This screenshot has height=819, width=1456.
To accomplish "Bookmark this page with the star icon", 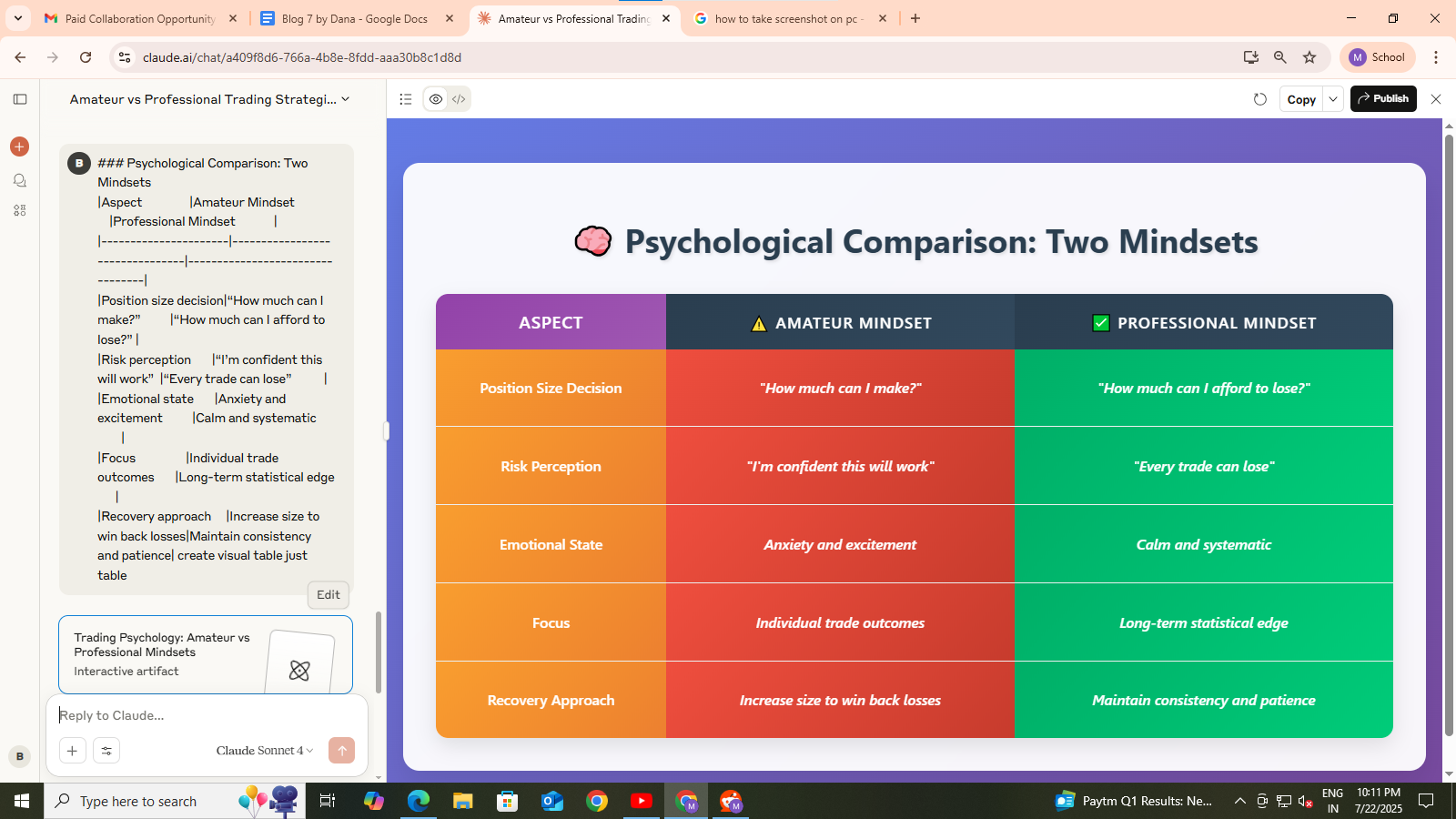I will [x=1309, y=57].
